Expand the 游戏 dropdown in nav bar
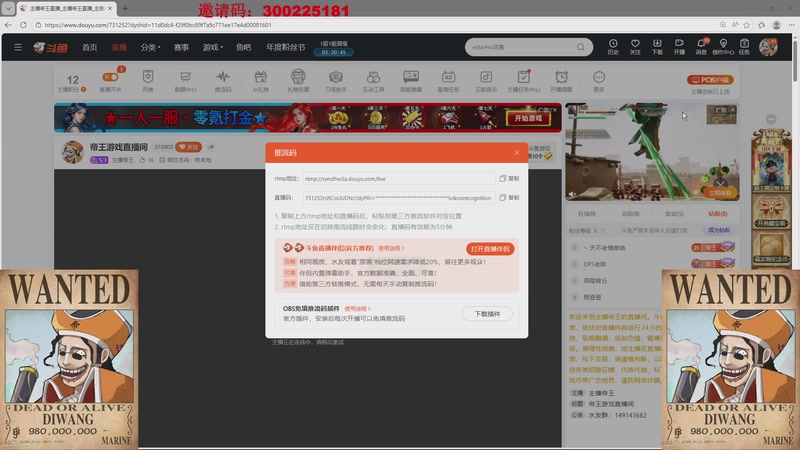The height and width of the screenshot is (450, 800). pos(213,47)
